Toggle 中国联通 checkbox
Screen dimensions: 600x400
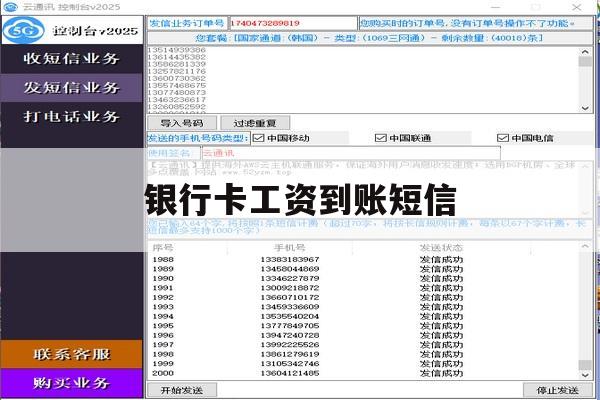coord(380,138)
